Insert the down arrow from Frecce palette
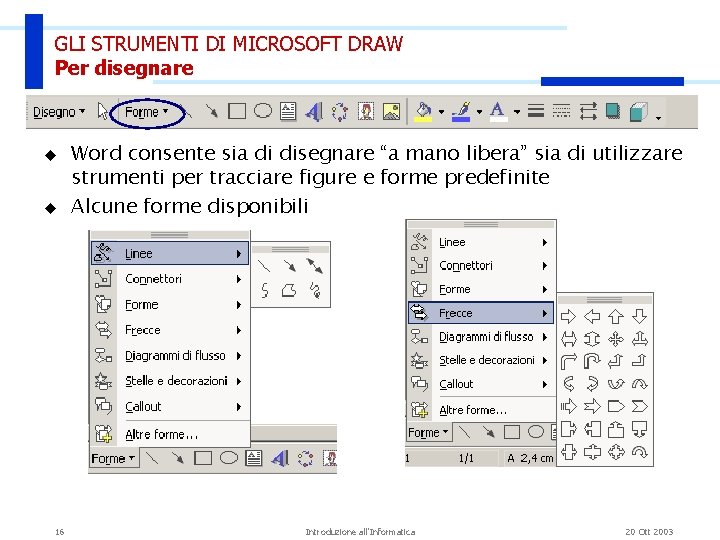 tap(640, 316)
